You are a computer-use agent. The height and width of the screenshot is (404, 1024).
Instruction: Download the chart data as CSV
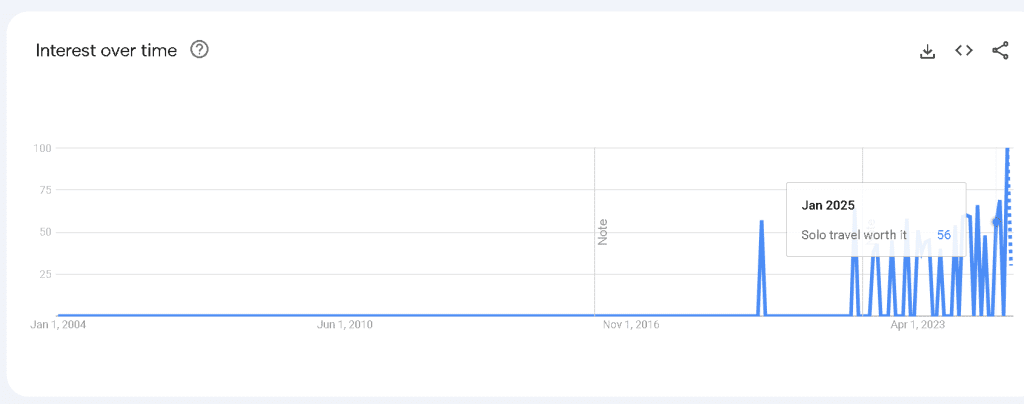[927, 51]
